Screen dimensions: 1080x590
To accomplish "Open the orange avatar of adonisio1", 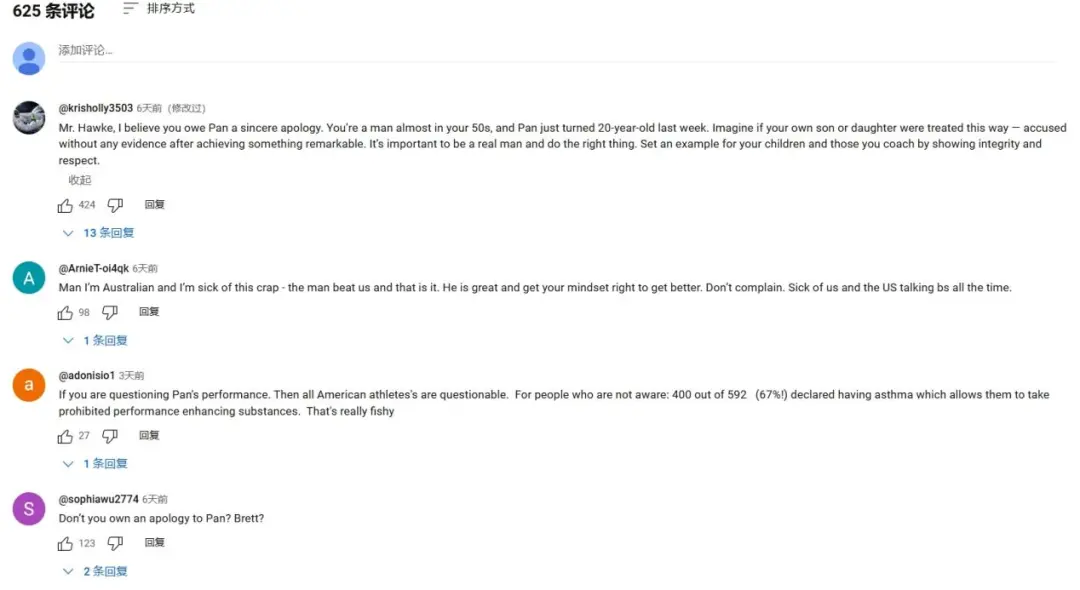I will pyautogui.click(x=29, y=385).
